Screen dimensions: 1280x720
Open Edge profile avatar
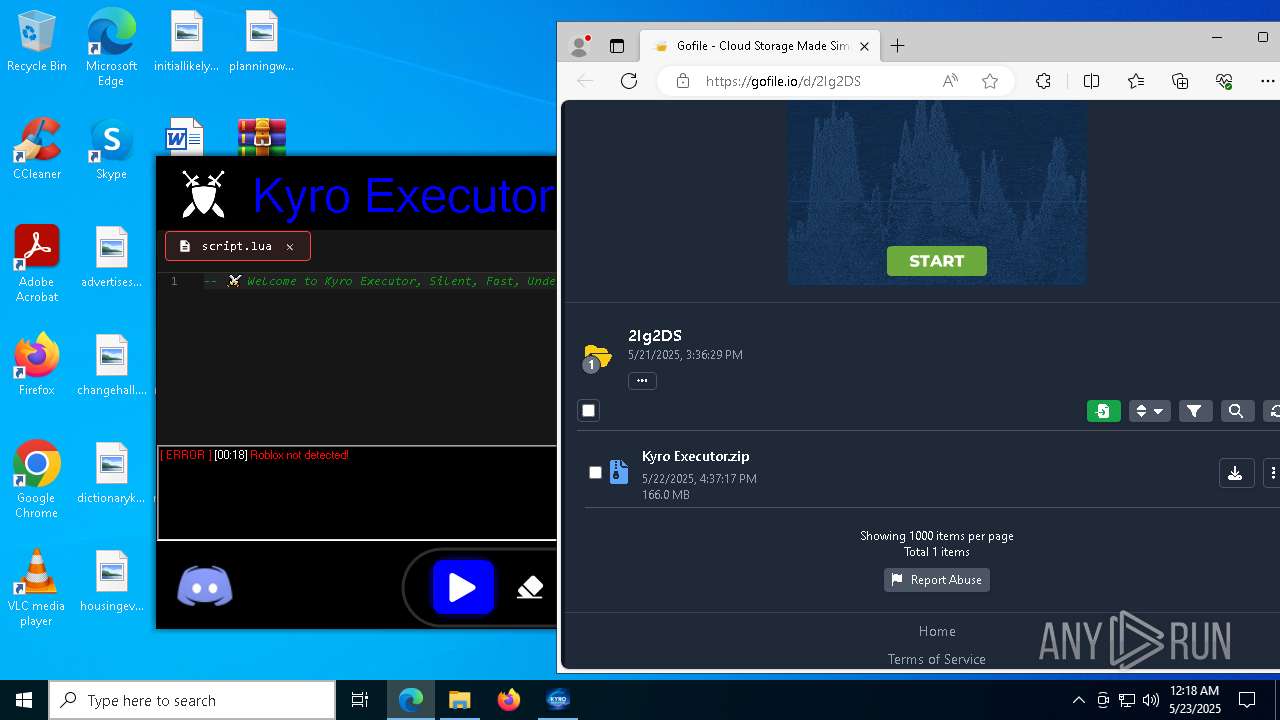coord(579,46)
